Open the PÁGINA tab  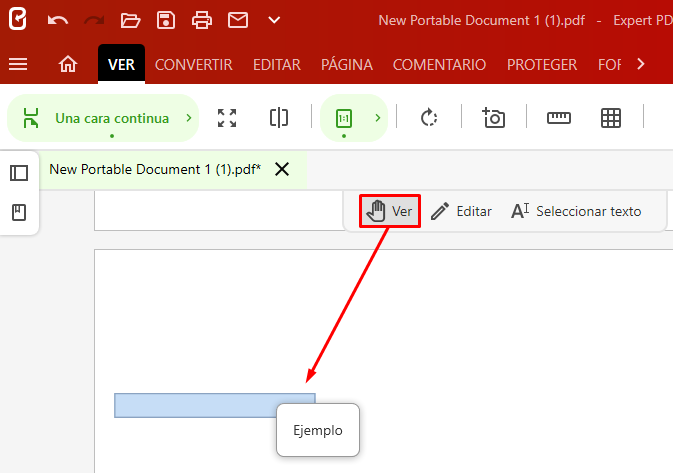[347, 64]
